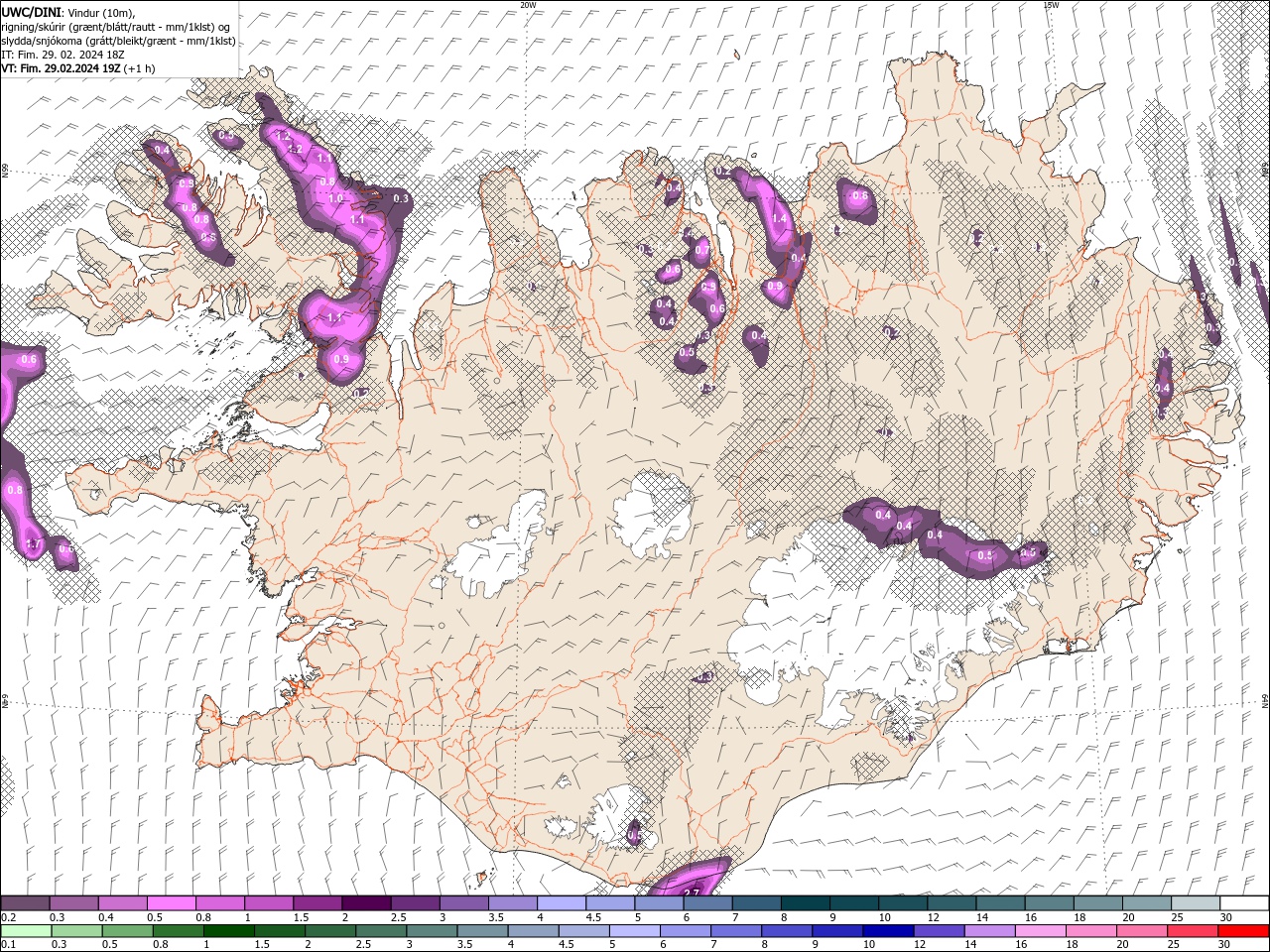The height and width of the screenshot is (952, 1270).
Task: Click the violet 12 swatch in the rain scale
Action: (937, 931)
